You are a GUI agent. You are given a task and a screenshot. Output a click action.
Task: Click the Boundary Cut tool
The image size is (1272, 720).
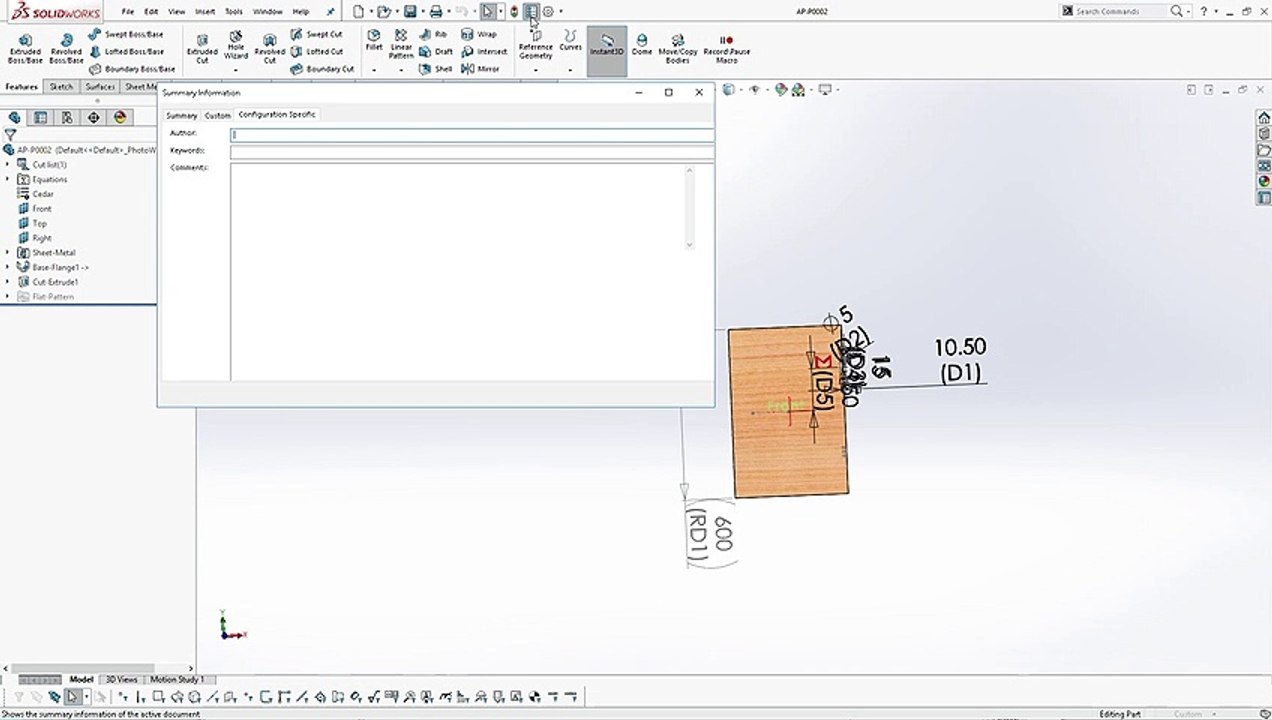click(322, 69)
